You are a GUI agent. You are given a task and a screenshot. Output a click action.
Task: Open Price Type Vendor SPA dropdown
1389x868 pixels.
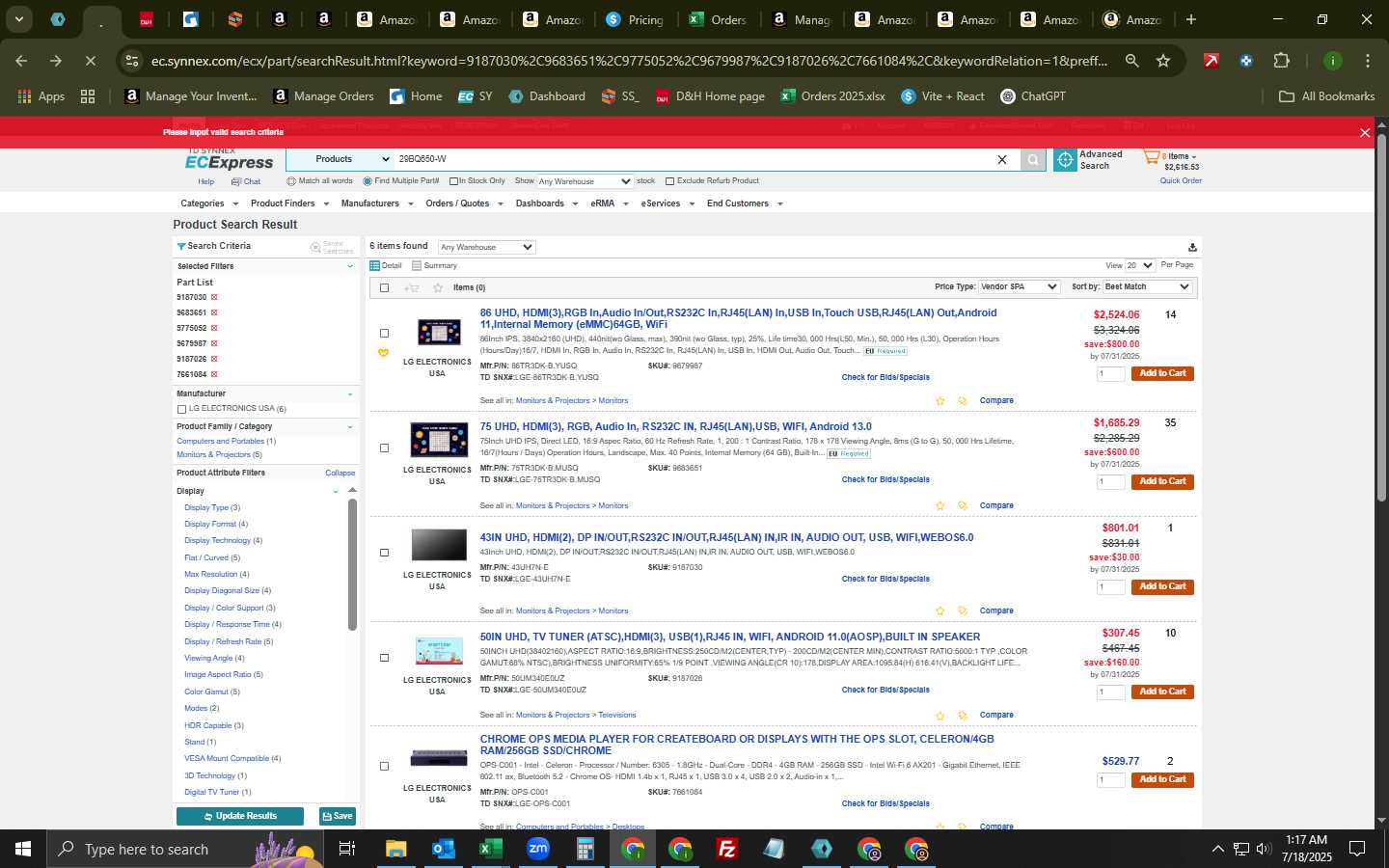[x=1019, y=286]
